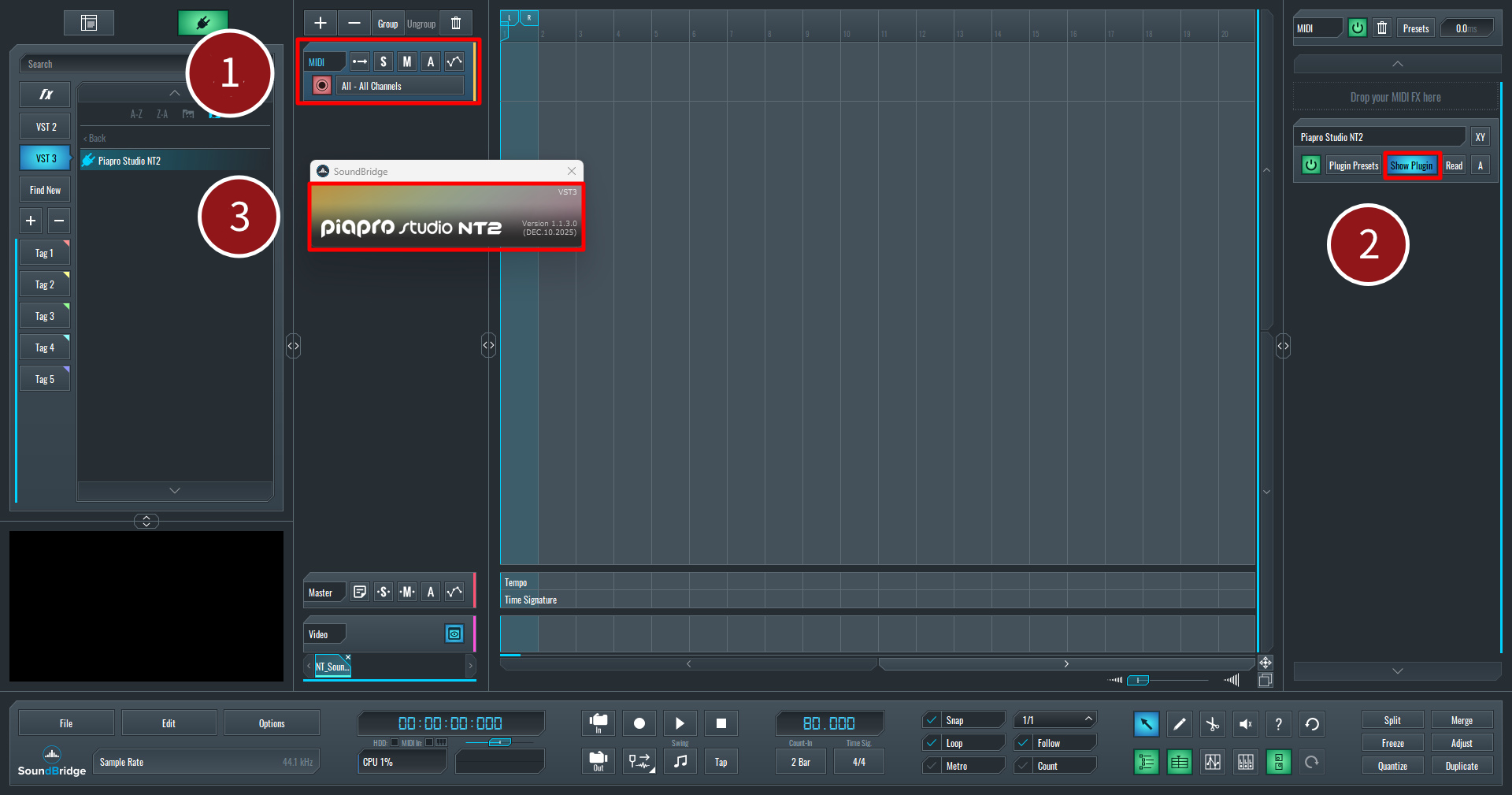Screen dimensions: 1512x795
Task: Click the Play button in transport
Action: coord(680,723)
